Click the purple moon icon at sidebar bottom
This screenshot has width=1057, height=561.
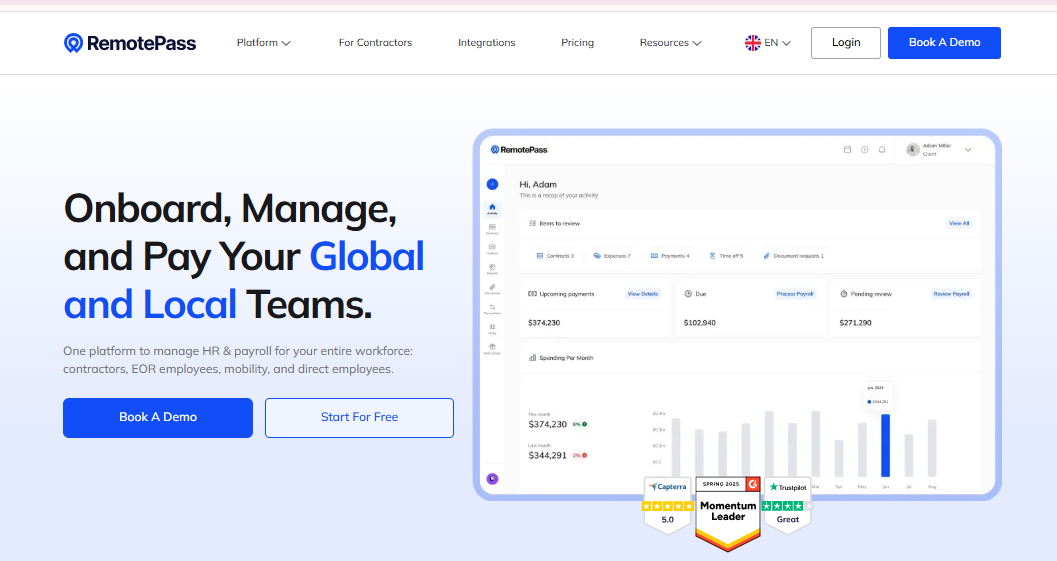492,479
